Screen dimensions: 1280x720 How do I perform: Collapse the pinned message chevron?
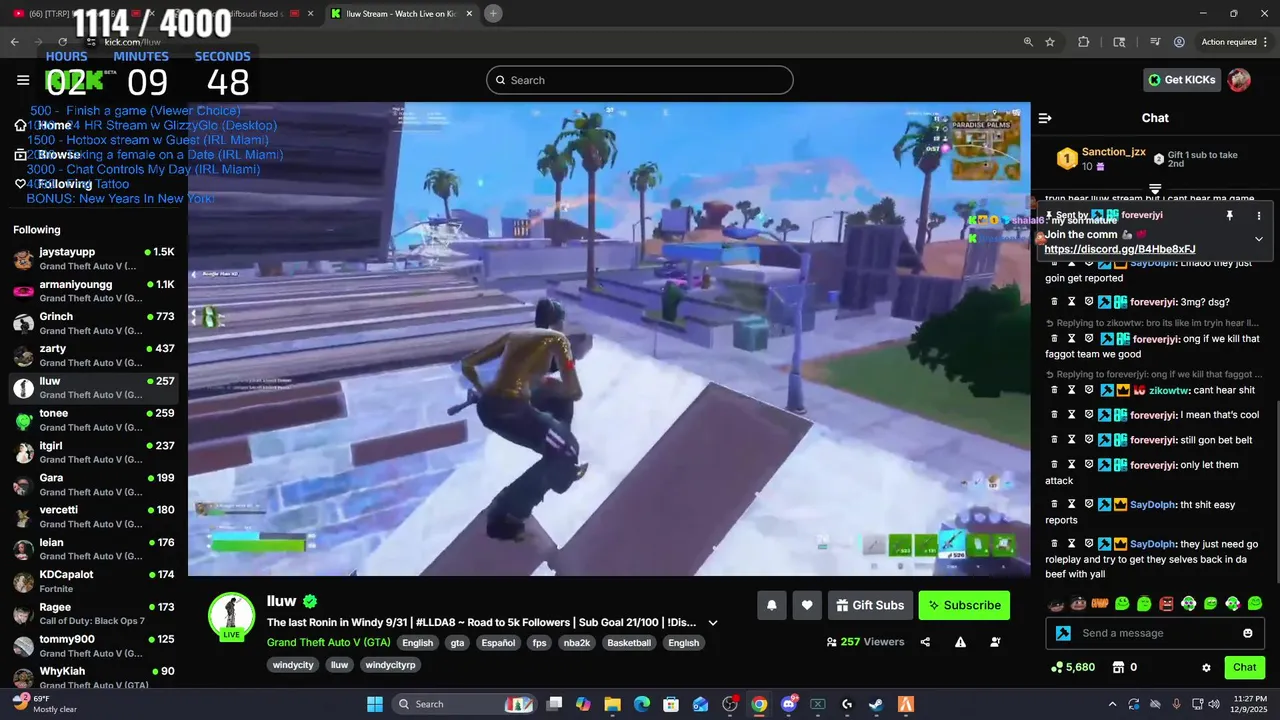click(1259, 239)
